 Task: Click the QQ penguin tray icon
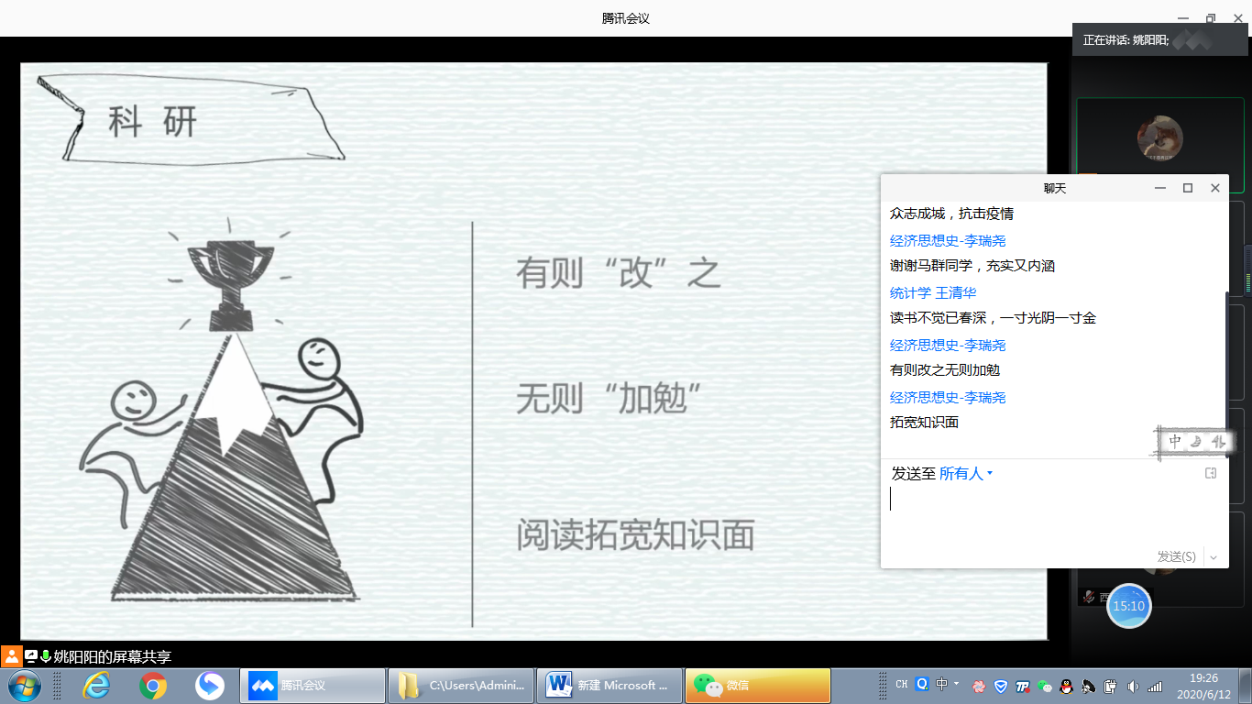tap(1066, 686)
